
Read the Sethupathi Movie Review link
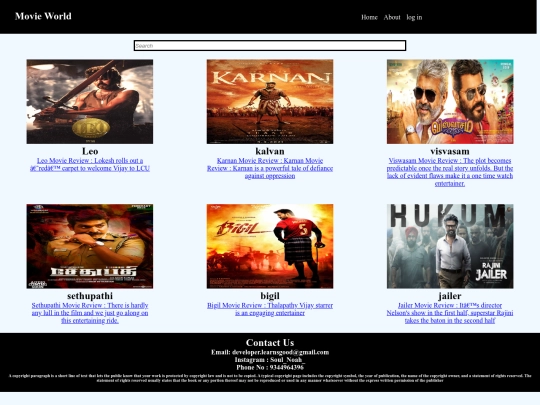[90, 313]
